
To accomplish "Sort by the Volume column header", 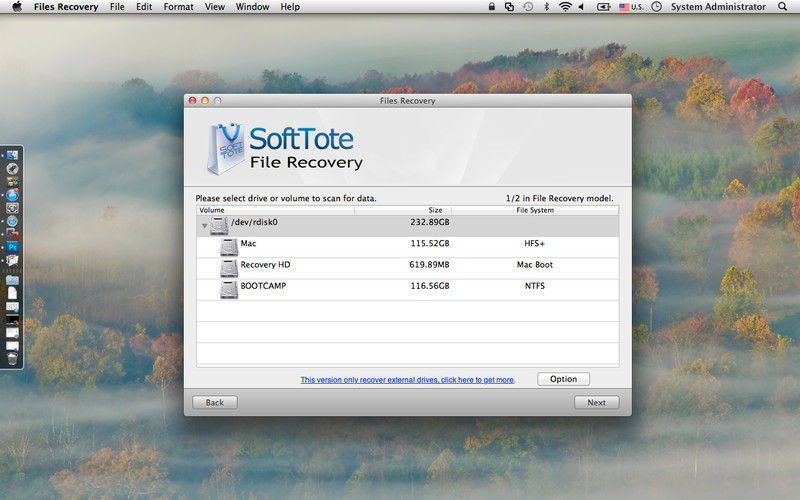I will coord(276,210).
